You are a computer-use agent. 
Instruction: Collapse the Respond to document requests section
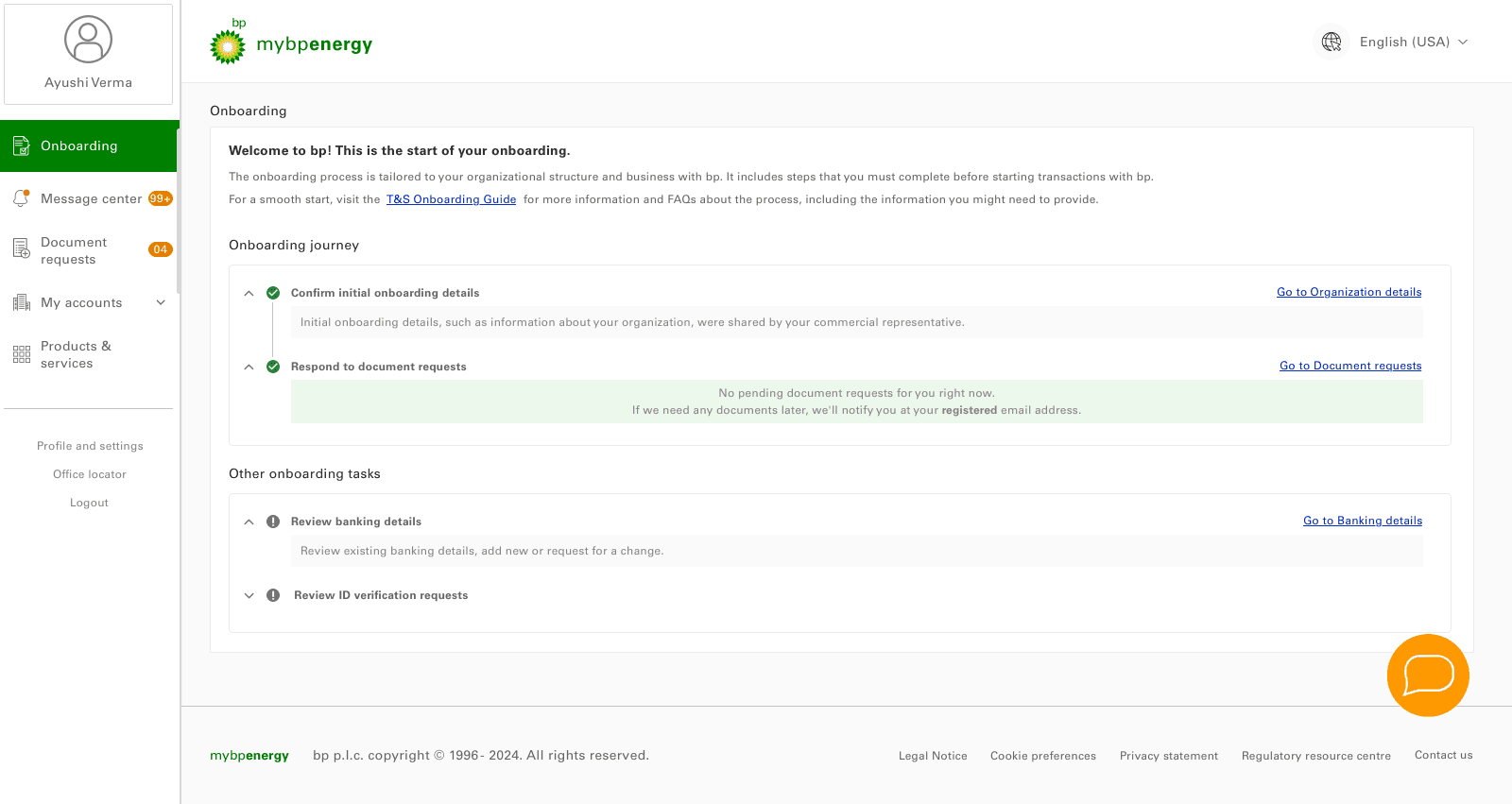(x=249, y=367)
